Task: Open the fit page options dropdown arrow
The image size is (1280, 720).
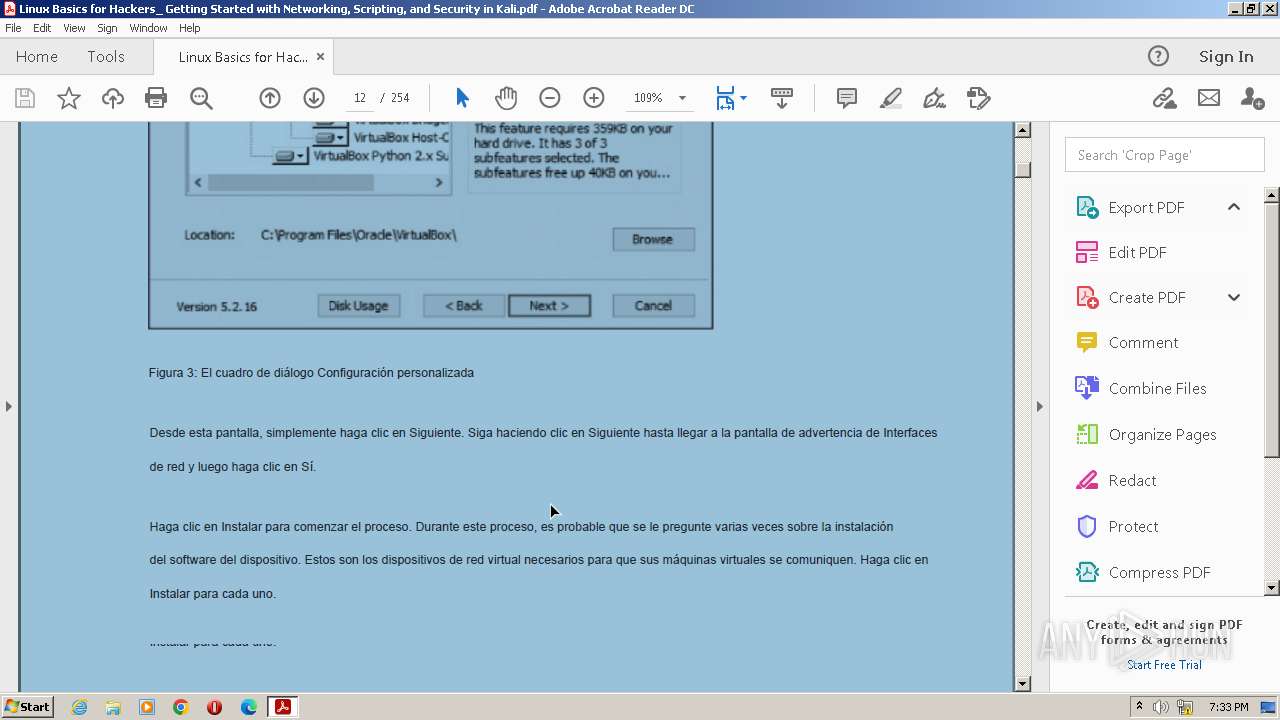Action: (x=743, y=99)
